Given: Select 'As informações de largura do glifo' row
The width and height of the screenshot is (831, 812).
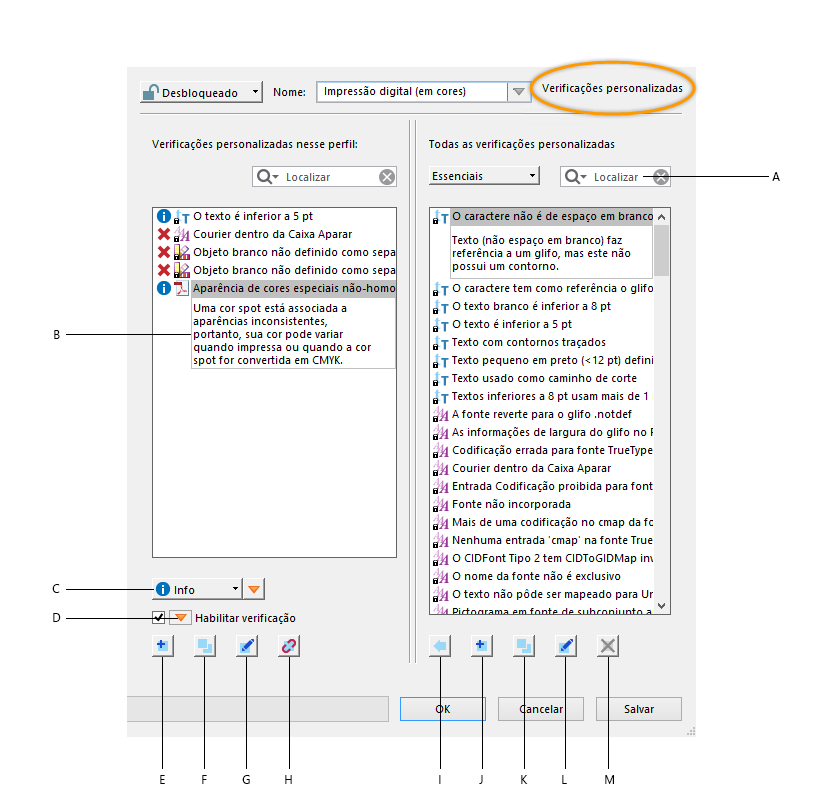Looking at the screenshot, I should tap(542, 433).
